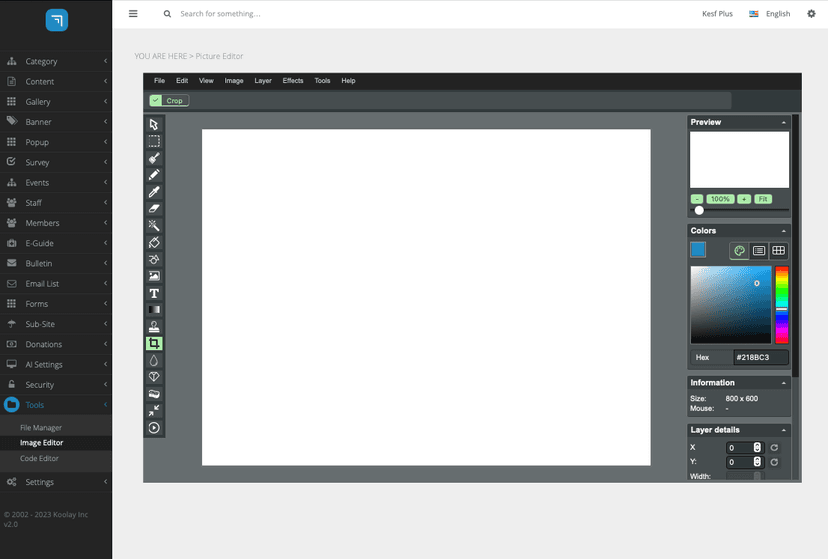Click the search for something field

220,14
